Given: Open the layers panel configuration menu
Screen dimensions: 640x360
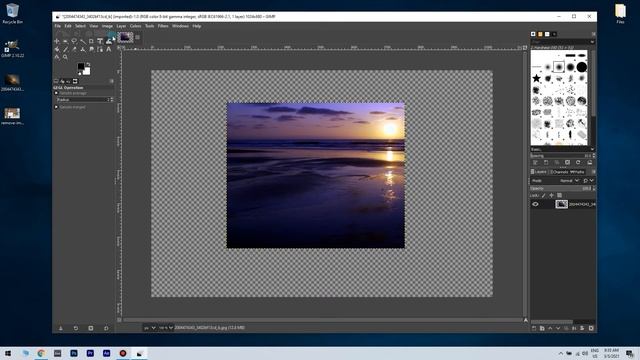Looking at the screenshot, I should point(594,172).
